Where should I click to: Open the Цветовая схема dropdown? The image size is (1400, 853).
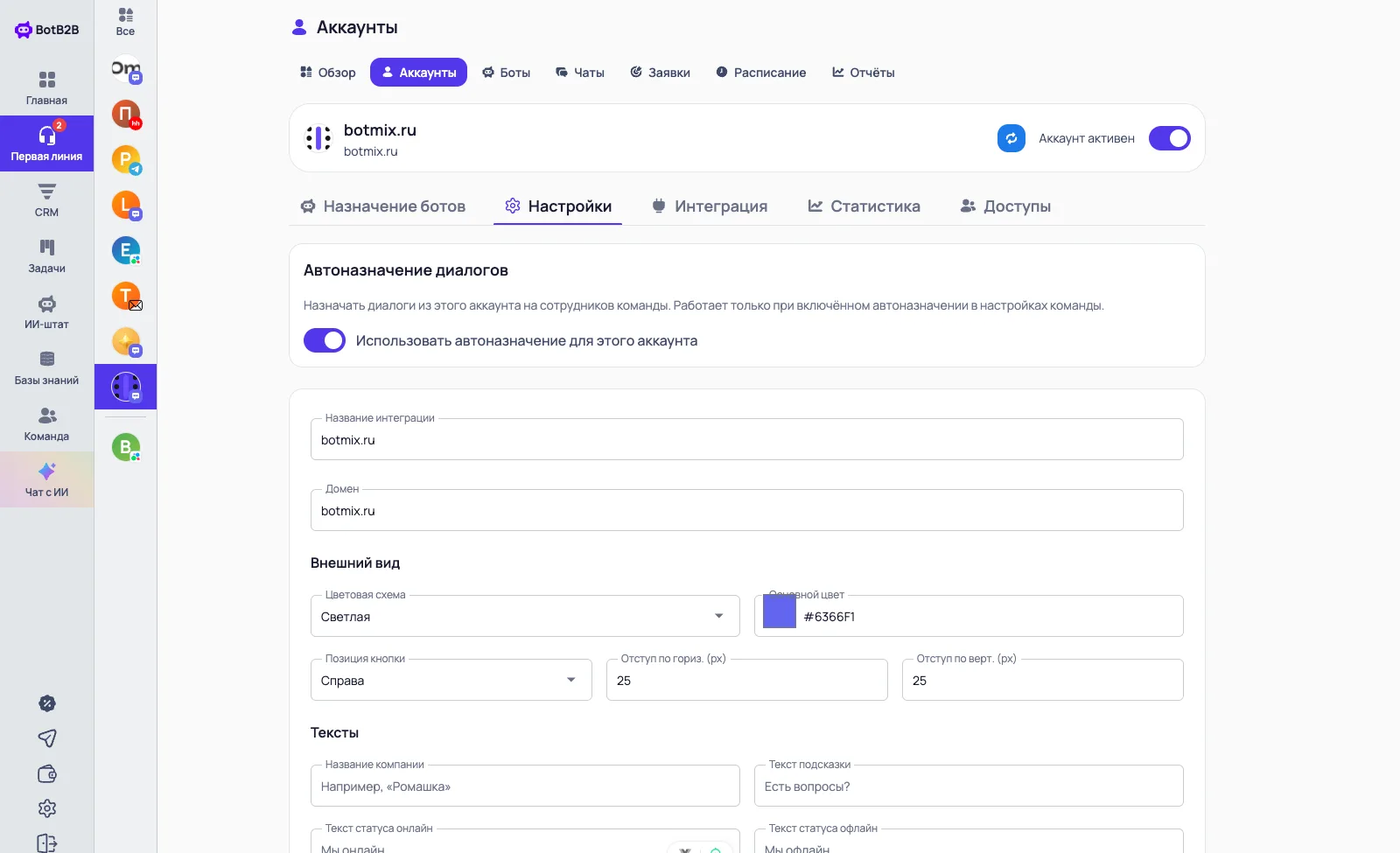tap(525, 616)
